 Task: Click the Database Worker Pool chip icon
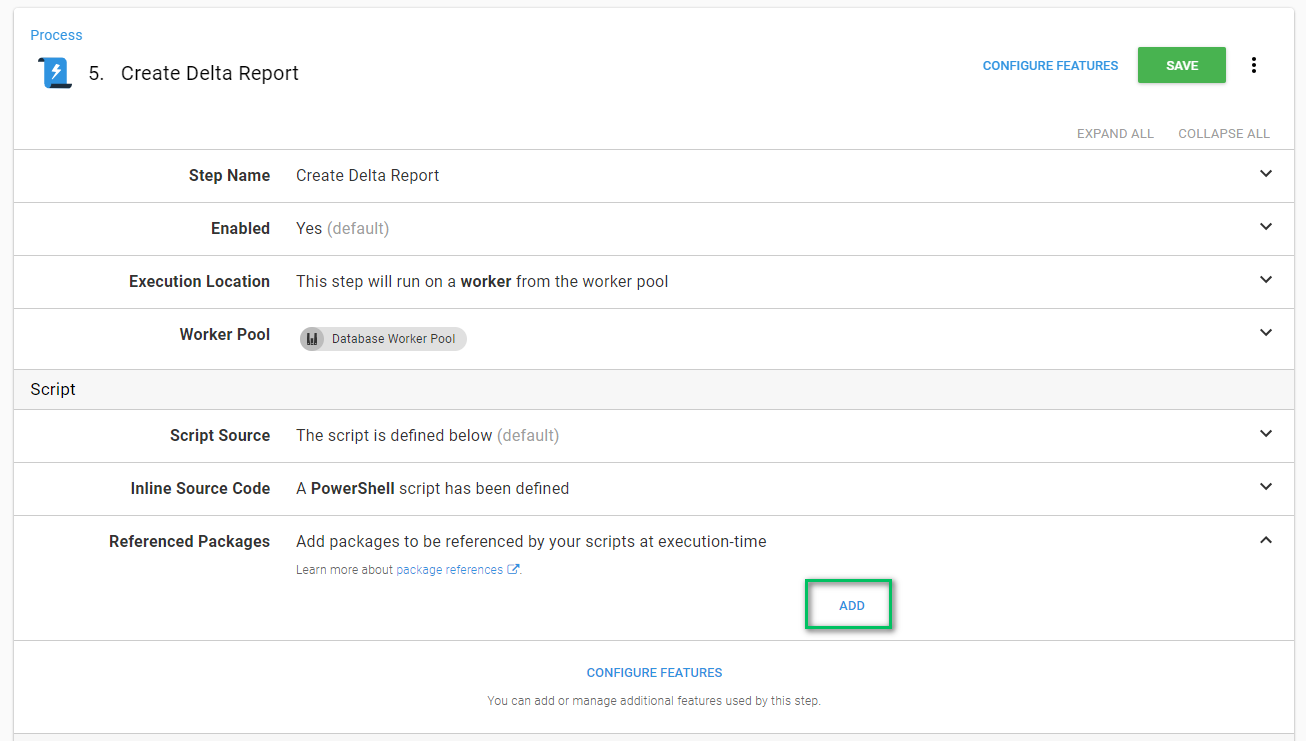[x=313, y=339]
